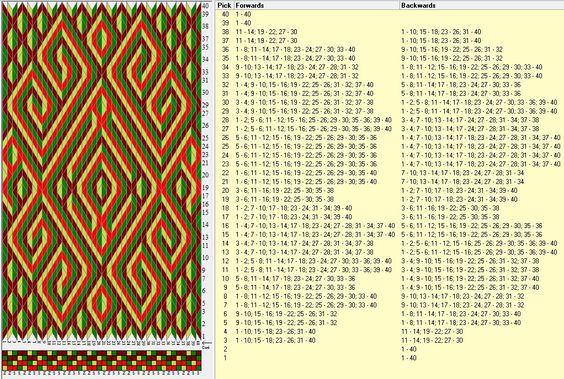The height and width of the screenshot is (379, 564).
Task: Click row label 1 beside woven pattern
Action: pyautogui.click(x=204, y=336)
